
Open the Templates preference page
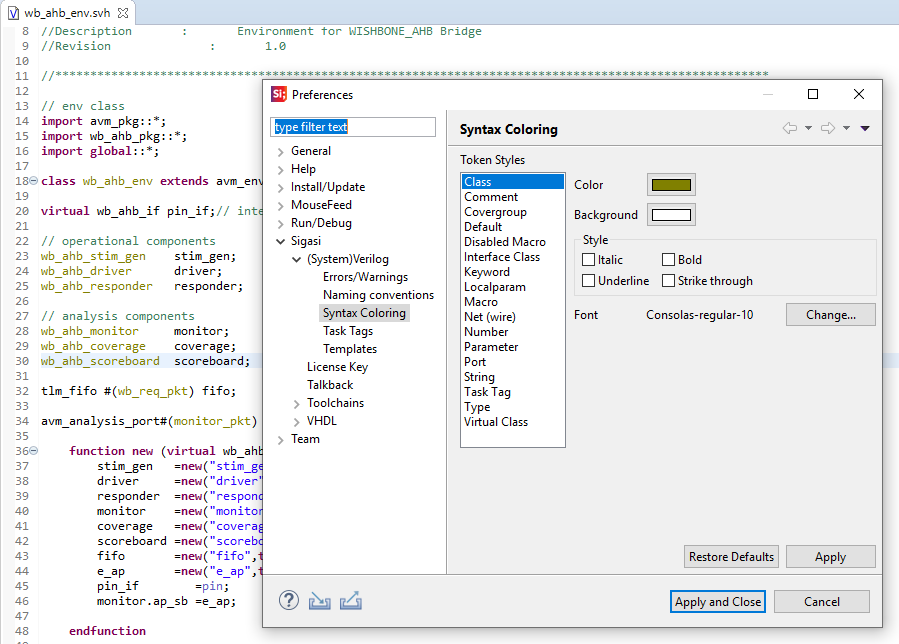coord(350,349)
